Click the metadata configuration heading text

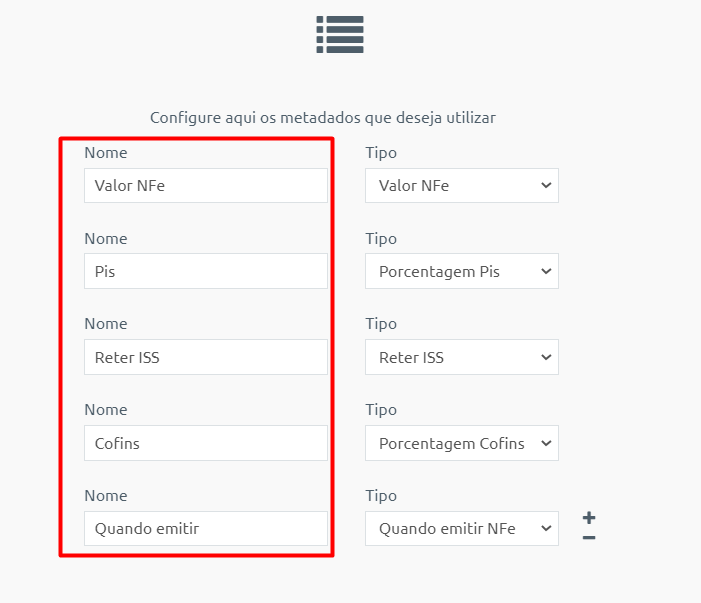coord(323,118)
